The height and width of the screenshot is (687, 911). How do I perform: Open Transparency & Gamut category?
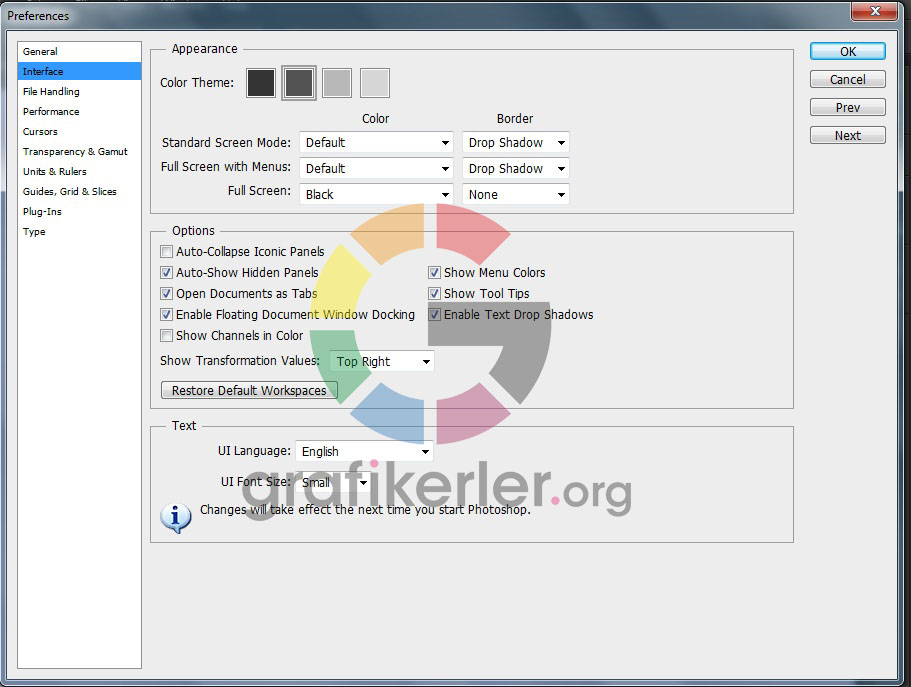75,152
